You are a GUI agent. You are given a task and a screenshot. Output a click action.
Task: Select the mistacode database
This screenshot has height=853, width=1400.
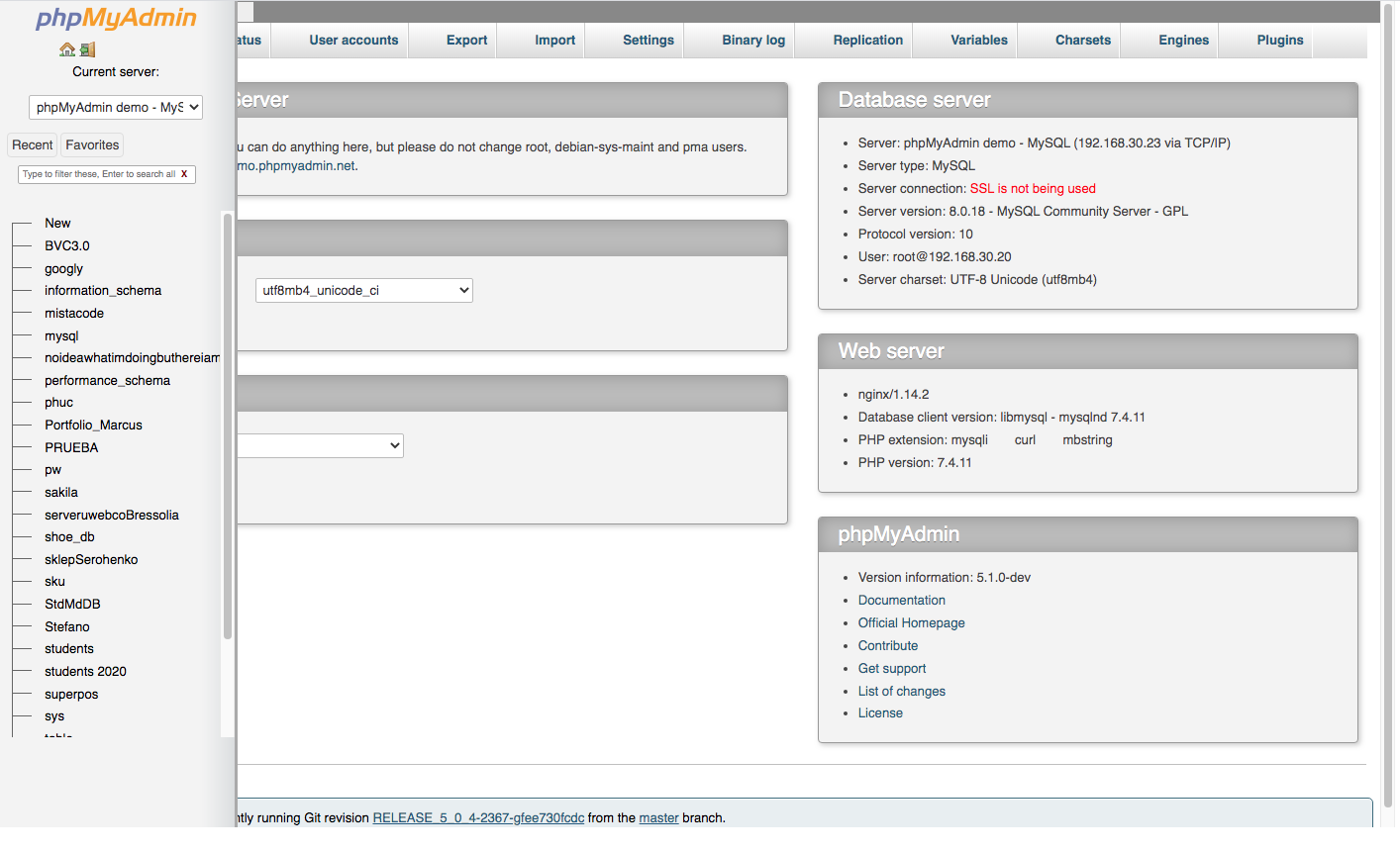tap(73, 313)
